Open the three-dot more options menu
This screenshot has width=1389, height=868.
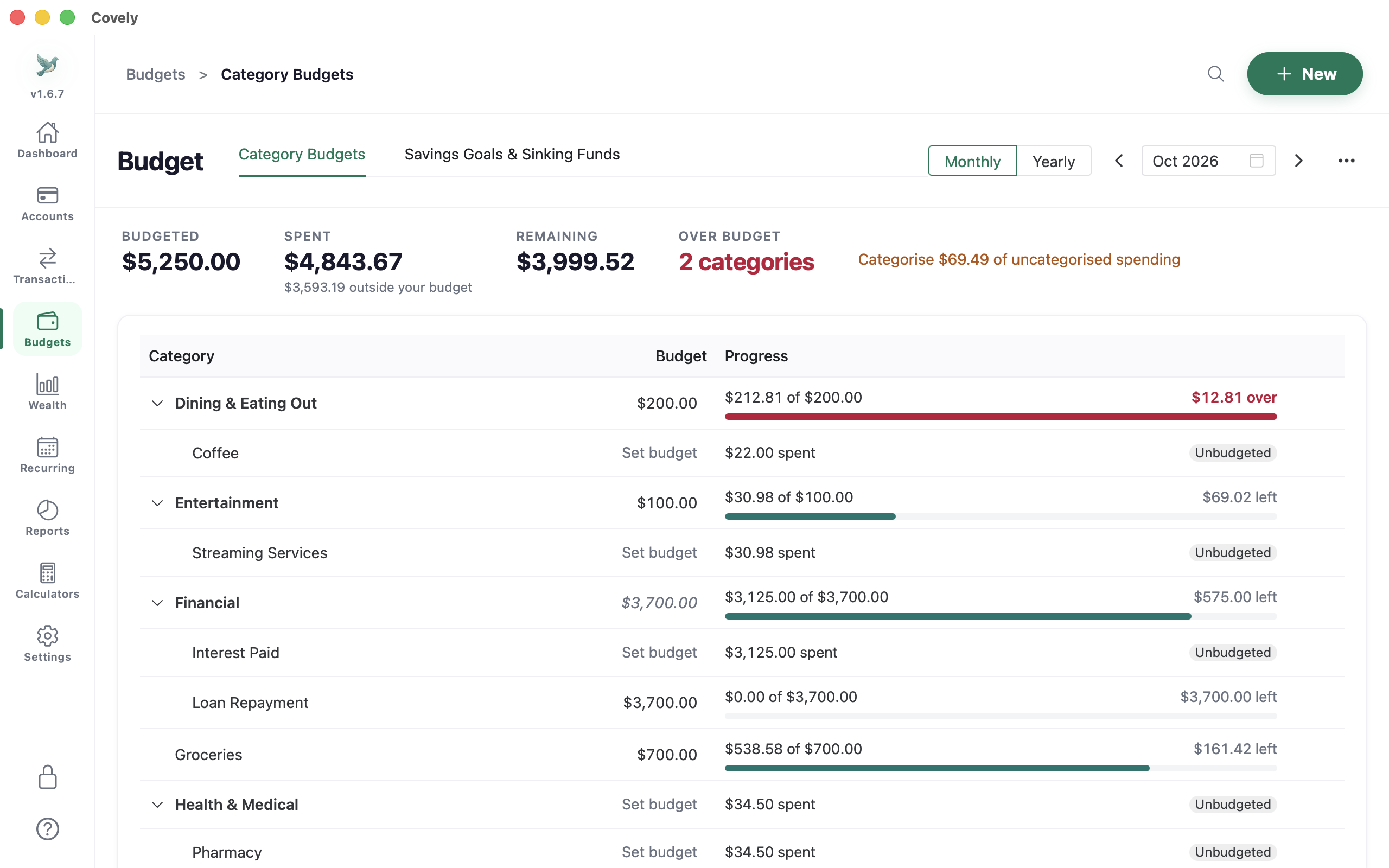(x=1346, y=161)
